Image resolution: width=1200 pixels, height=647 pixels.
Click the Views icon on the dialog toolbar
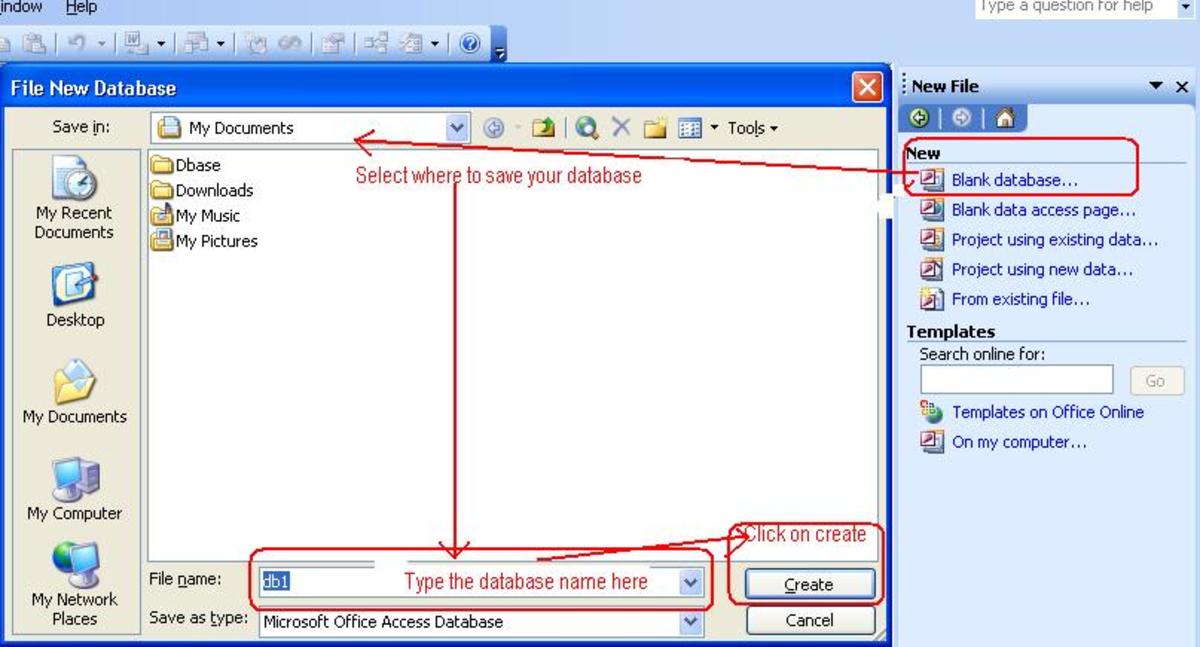(x=689, y=127)
